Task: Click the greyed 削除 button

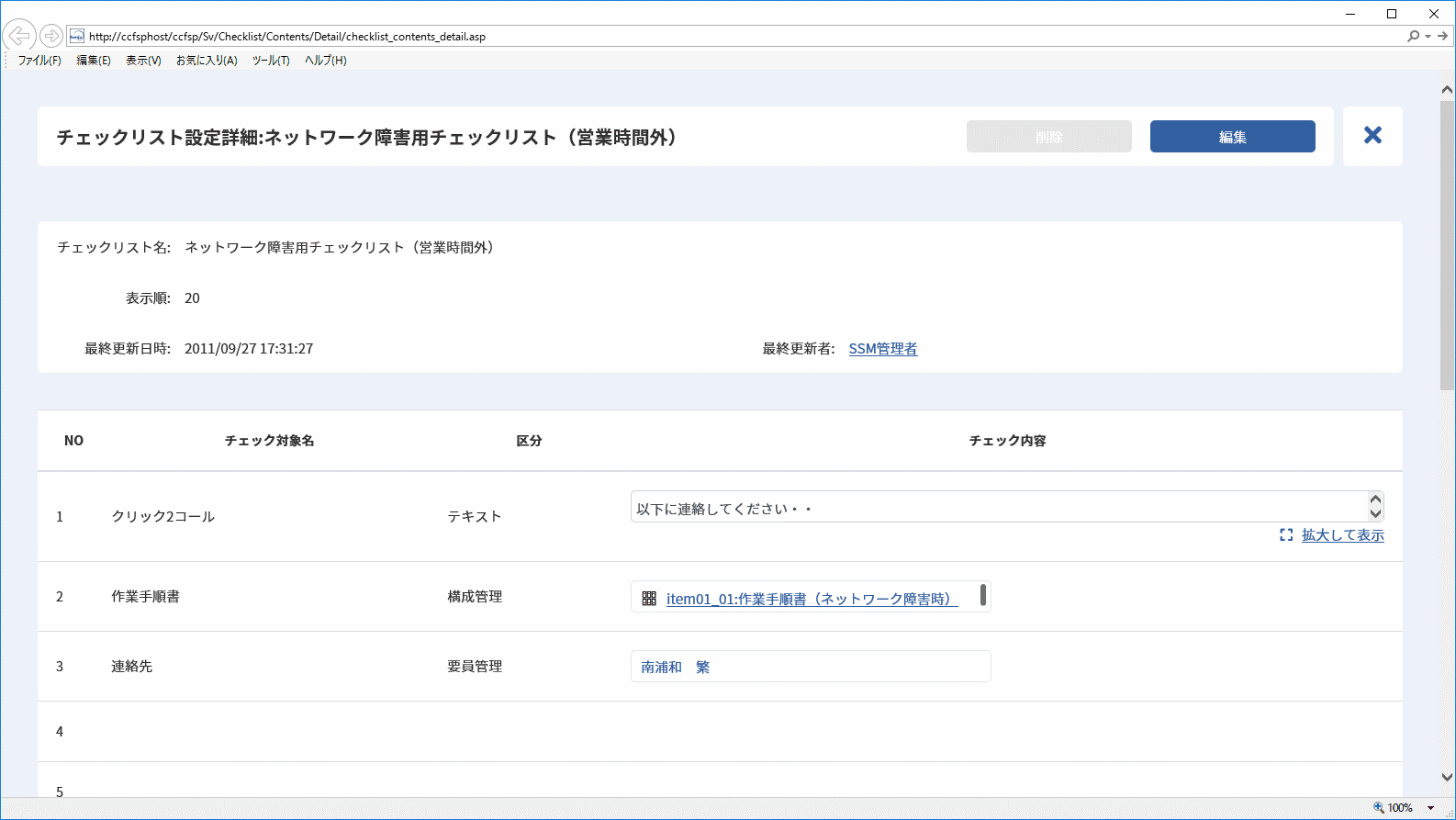Action: pyautogui.click(x=1049, y=137)
